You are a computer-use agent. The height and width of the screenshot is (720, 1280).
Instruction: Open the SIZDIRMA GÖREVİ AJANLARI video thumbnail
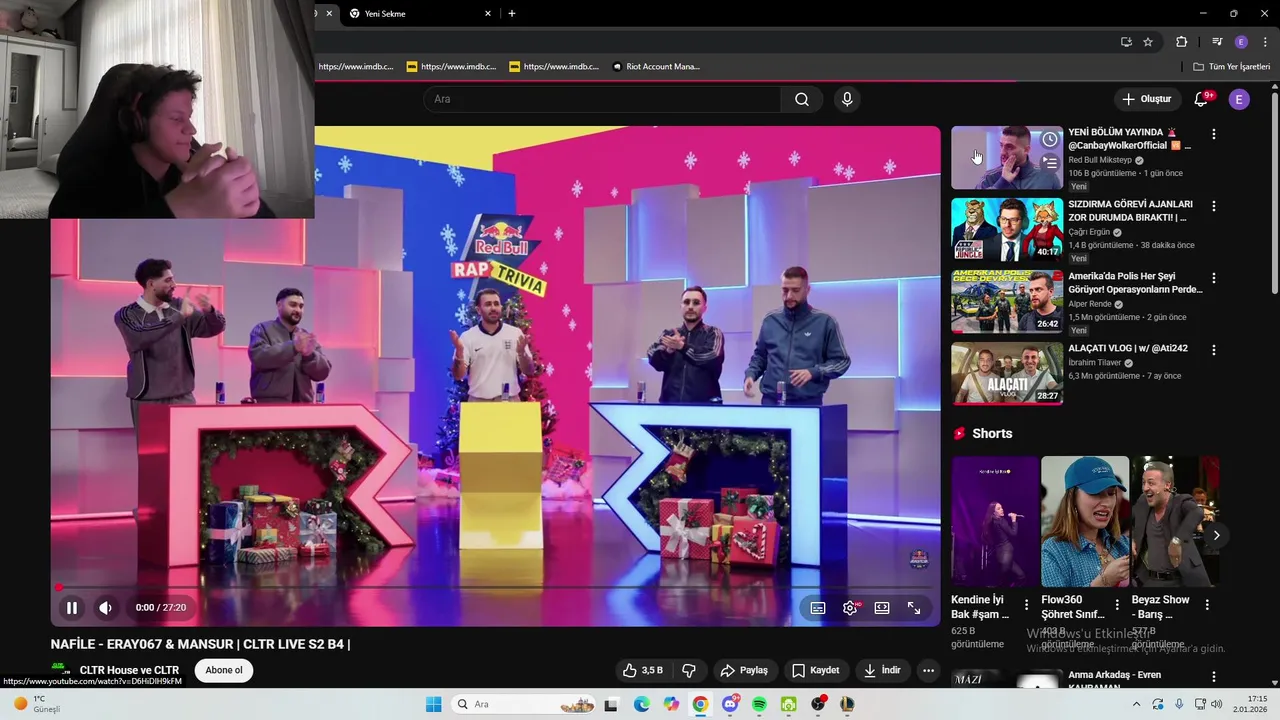coord(1007,229)
